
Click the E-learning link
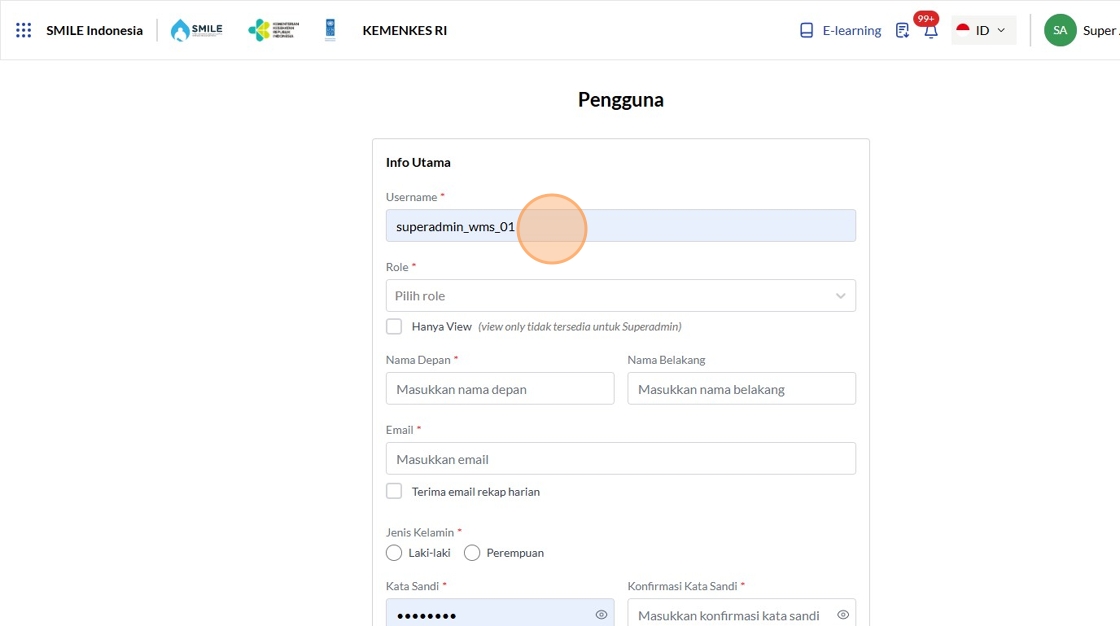click(851, 30)
